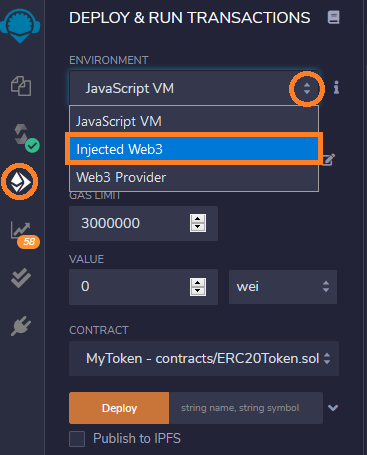Open the documentation book icon beside the title

[333, 17]
